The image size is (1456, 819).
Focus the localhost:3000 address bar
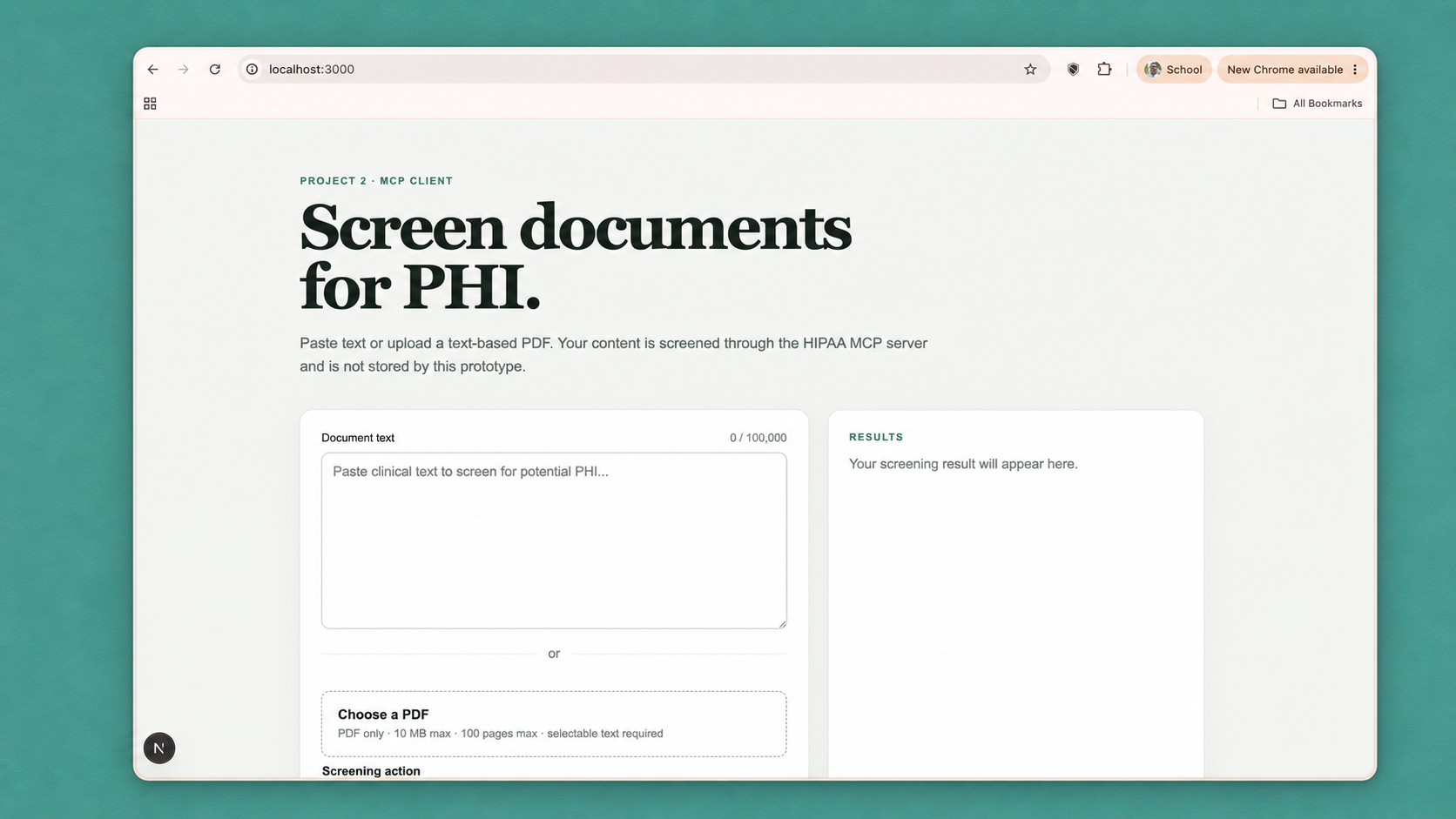(x=643, y=70)
